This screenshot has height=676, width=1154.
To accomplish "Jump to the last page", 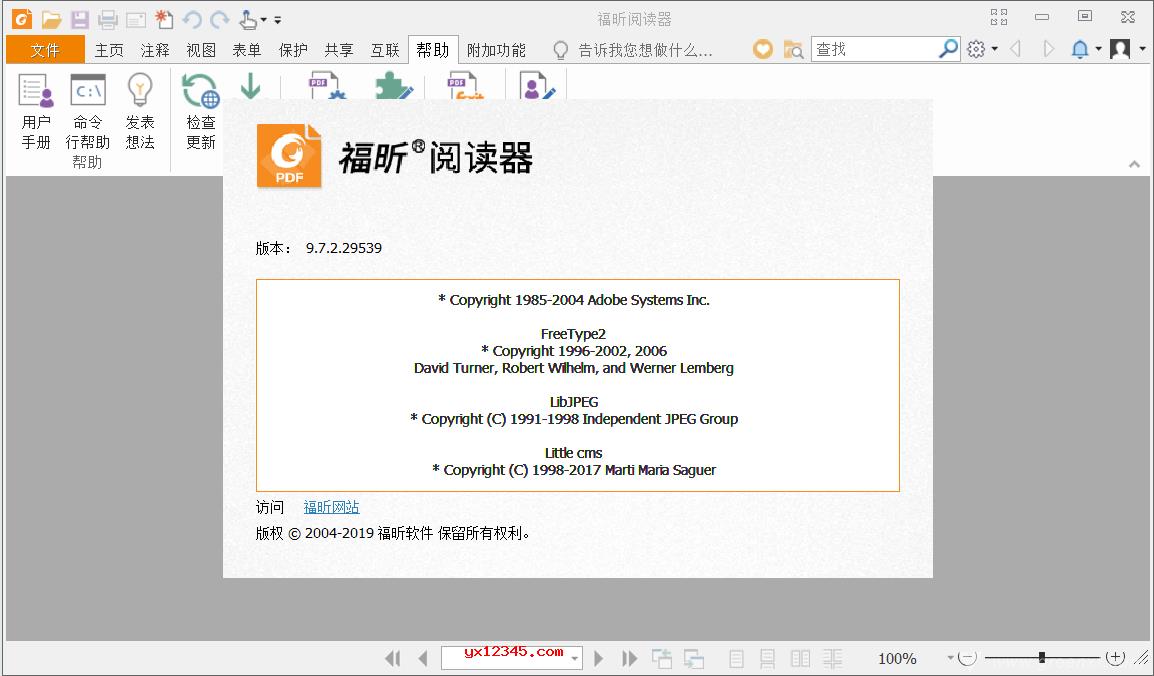I will pyautogui.click(x=629, y=658).
